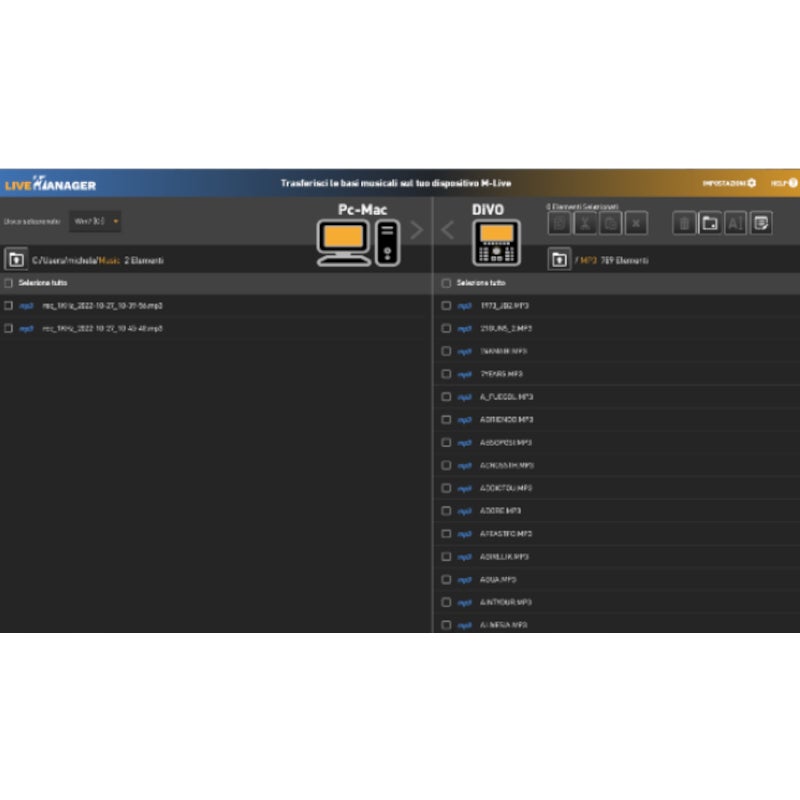Click the rename text icon

[735, 223]
